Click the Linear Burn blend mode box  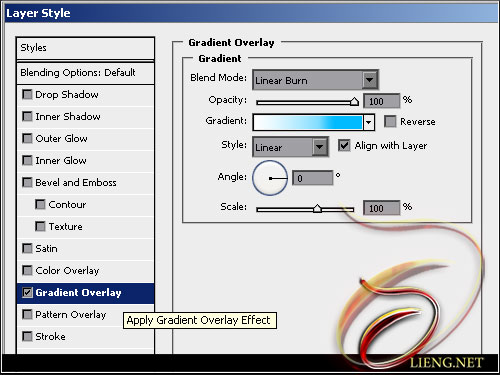[x=315, y=80]
